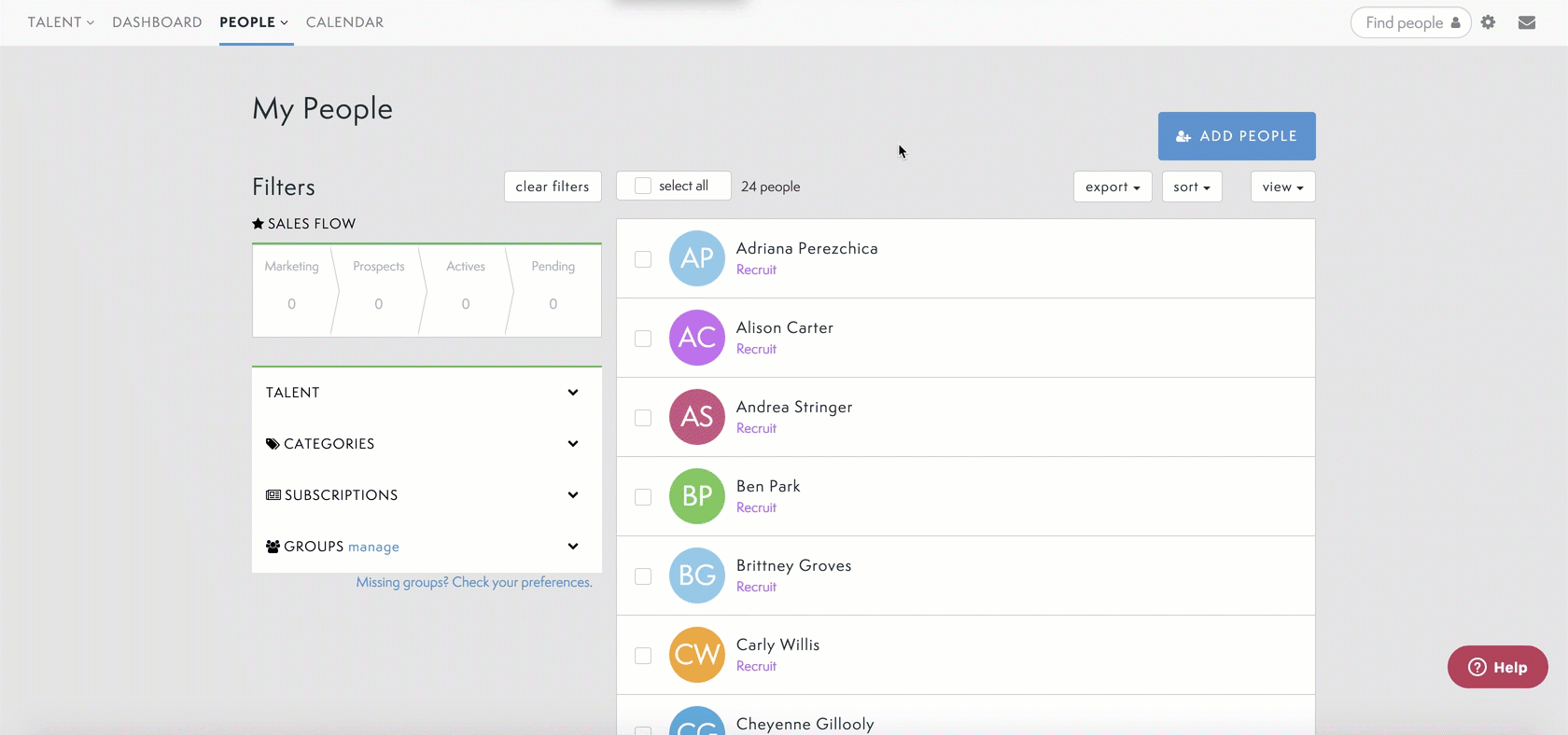This screenshot has height=735, width=1568.
Task: Go to the Dashboard tab
Action: (x=157, y=22)
